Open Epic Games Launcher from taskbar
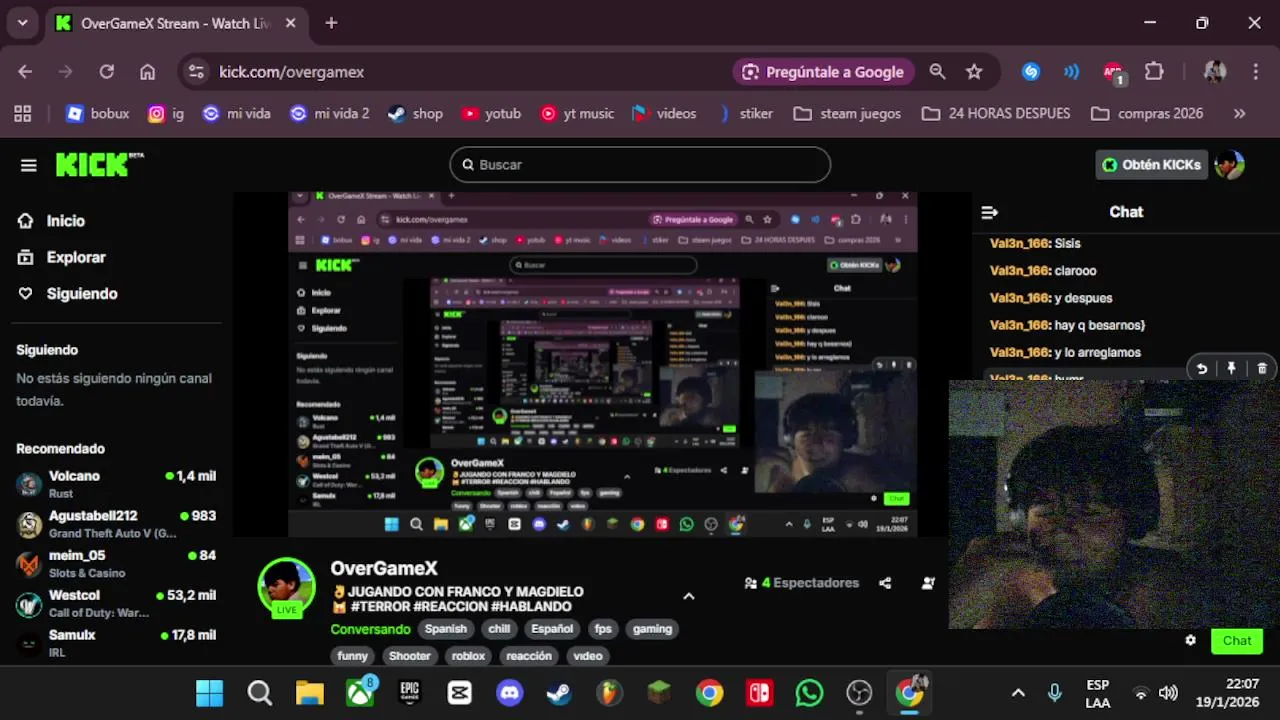This screenshot has height=720, width=1280. pyautogui.click(x=410, y=693)
